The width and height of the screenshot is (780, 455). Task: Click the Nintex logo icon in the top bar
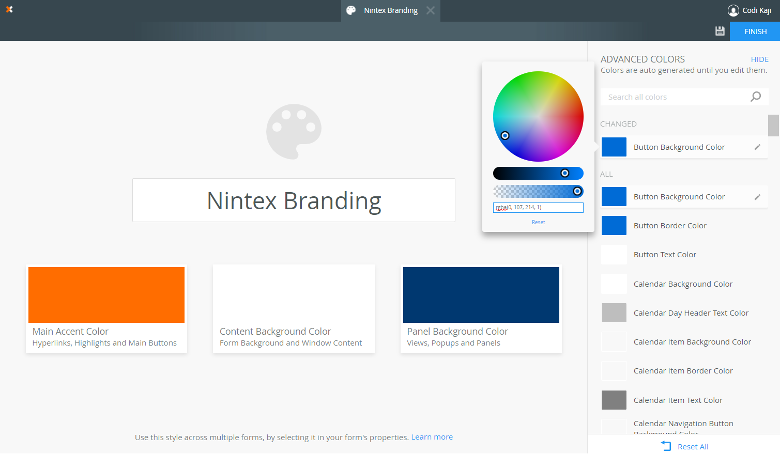point(9,9)
